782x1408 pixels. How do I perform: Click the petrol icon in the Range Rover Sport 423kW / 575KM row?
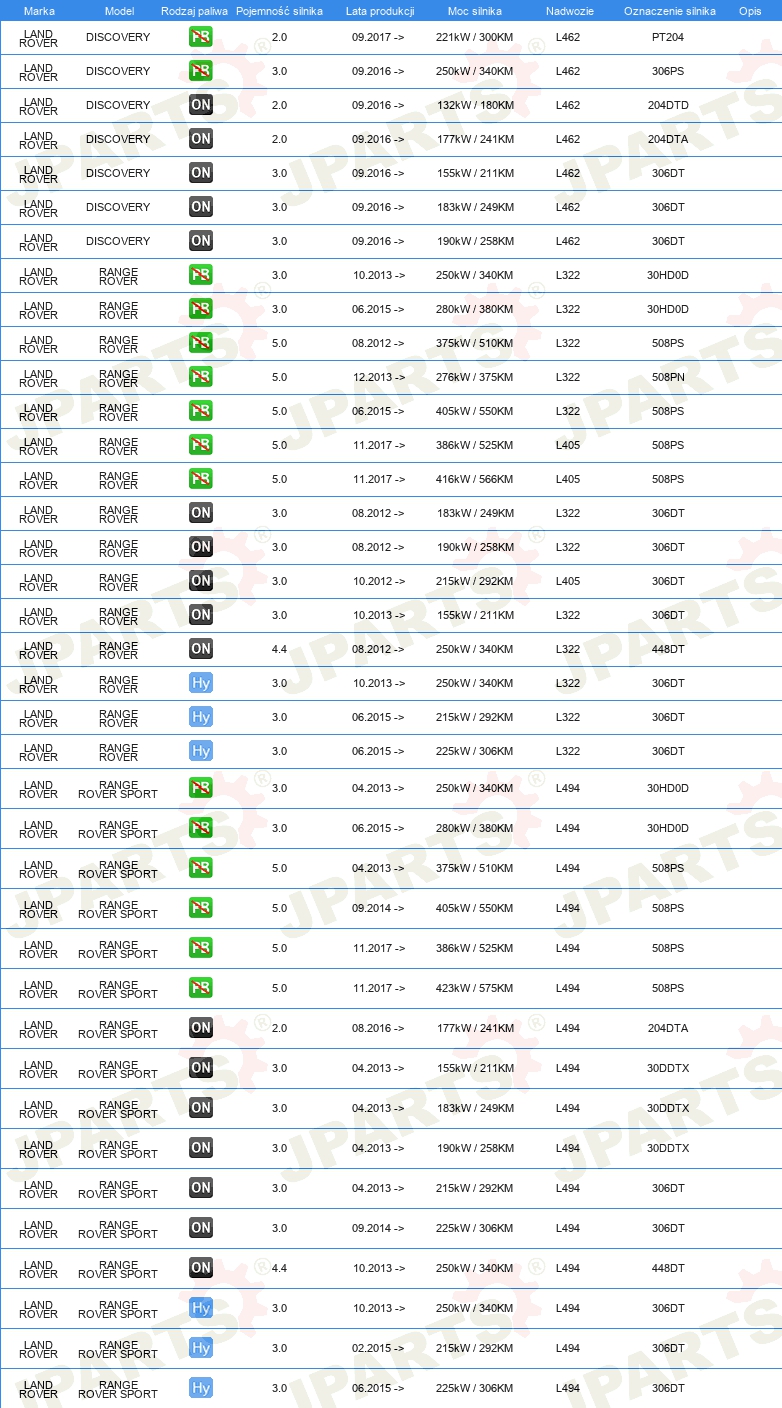201,988
